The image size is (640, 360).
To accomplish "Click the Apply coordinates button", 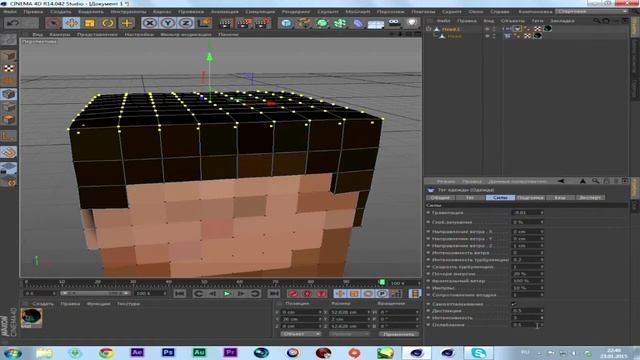I will tap(399, 334).
